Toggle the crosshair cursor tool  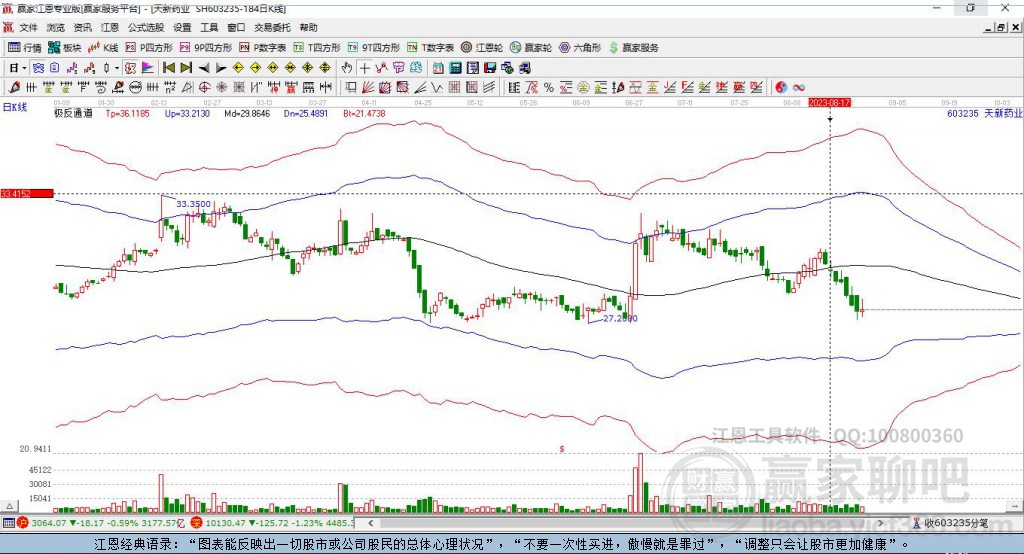coord(364,68)
